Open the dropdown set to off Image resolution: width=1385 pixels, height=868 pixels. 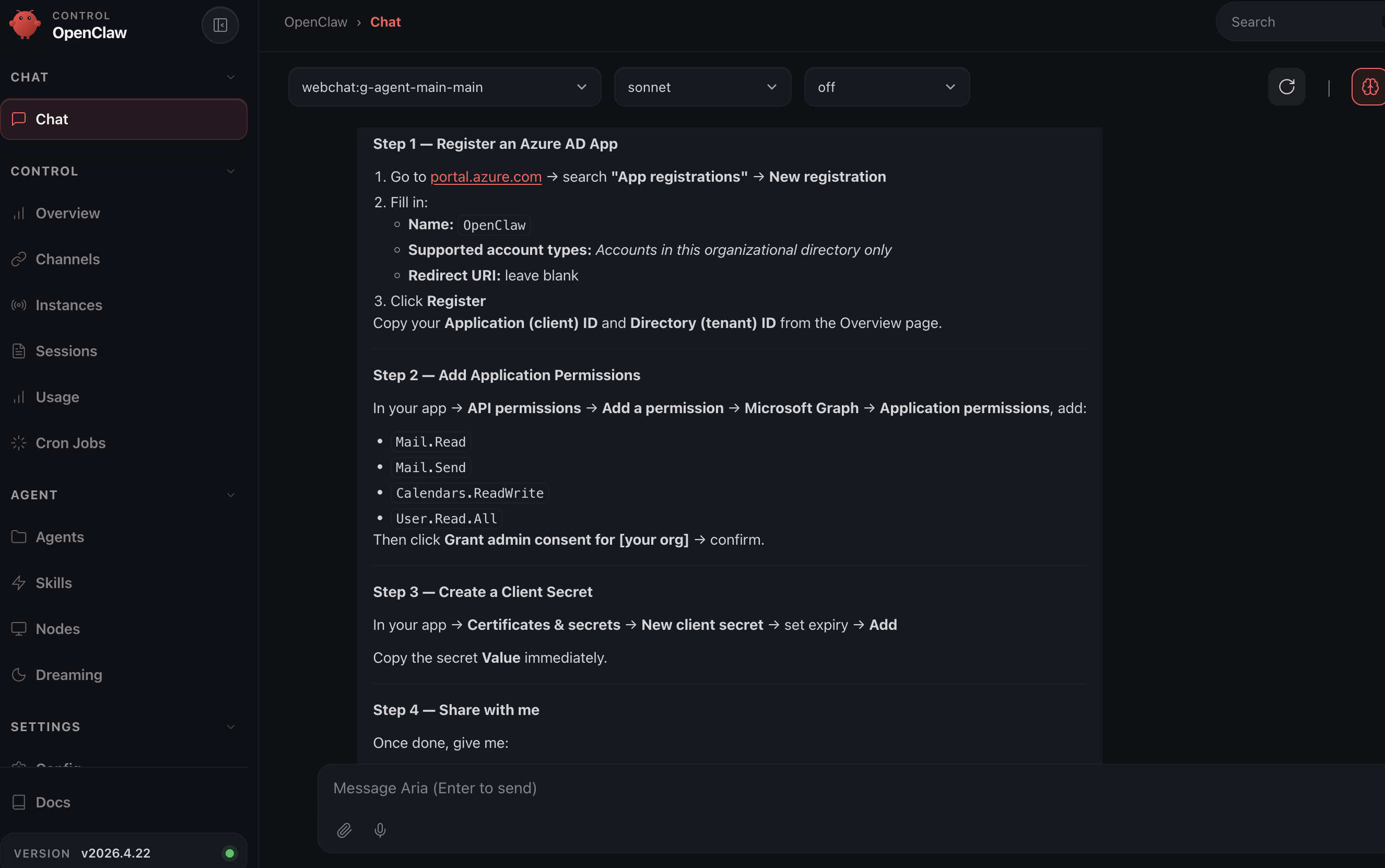pyautogui.click(x=886, y=87)
